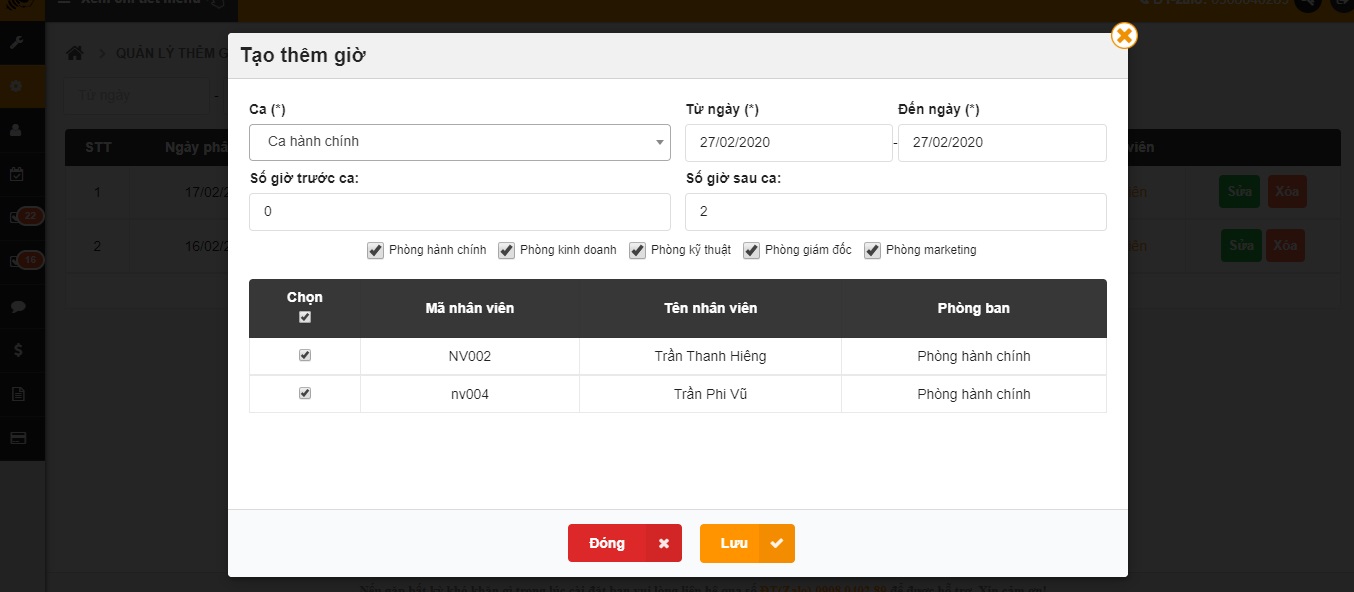Screen dimensions: 1354x592
Task: Close the dialog with the orange X icon
Action: (x=1124, y=36)
